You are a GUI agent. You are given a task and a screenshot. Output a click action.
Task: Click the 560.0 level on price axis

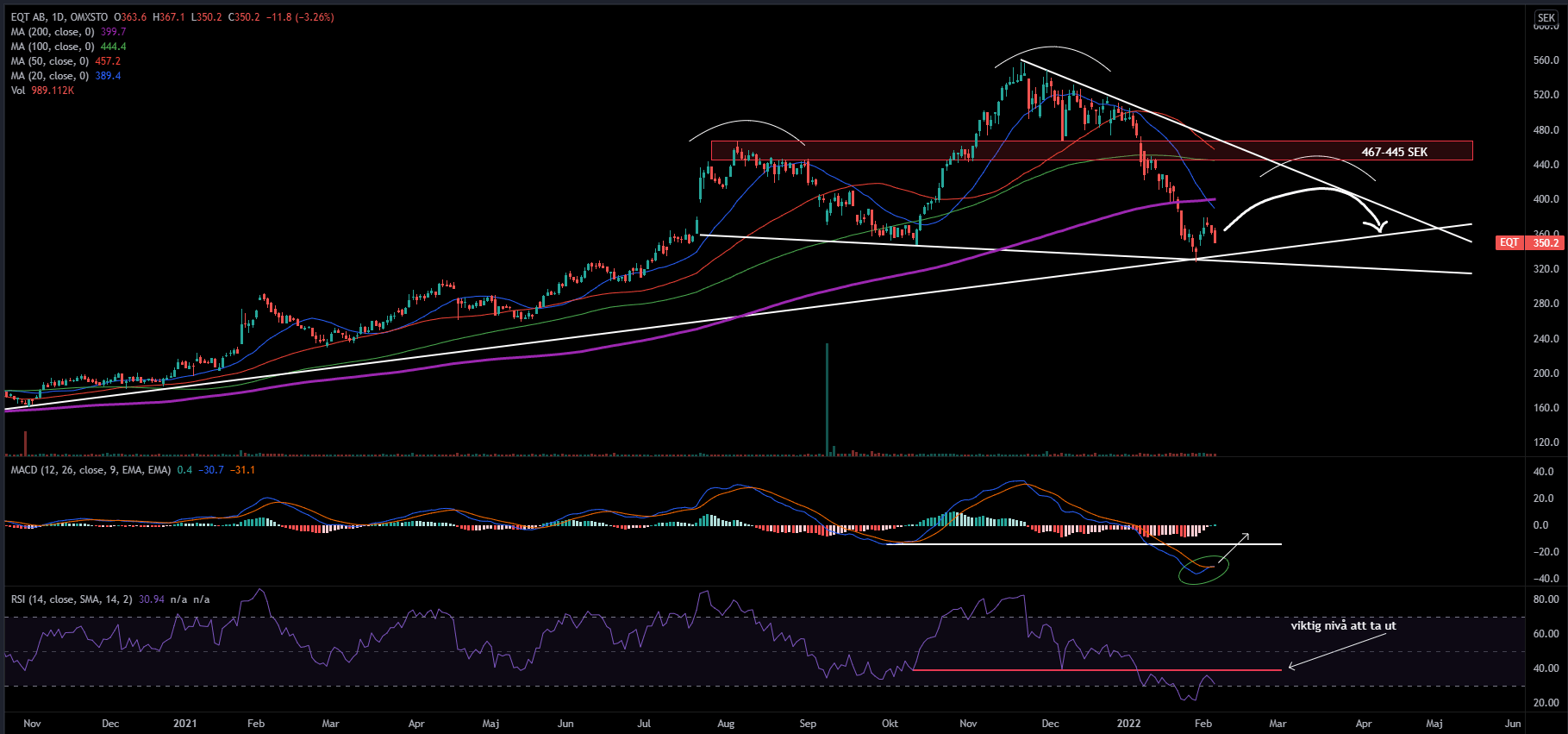click(x=1546, y=60)
